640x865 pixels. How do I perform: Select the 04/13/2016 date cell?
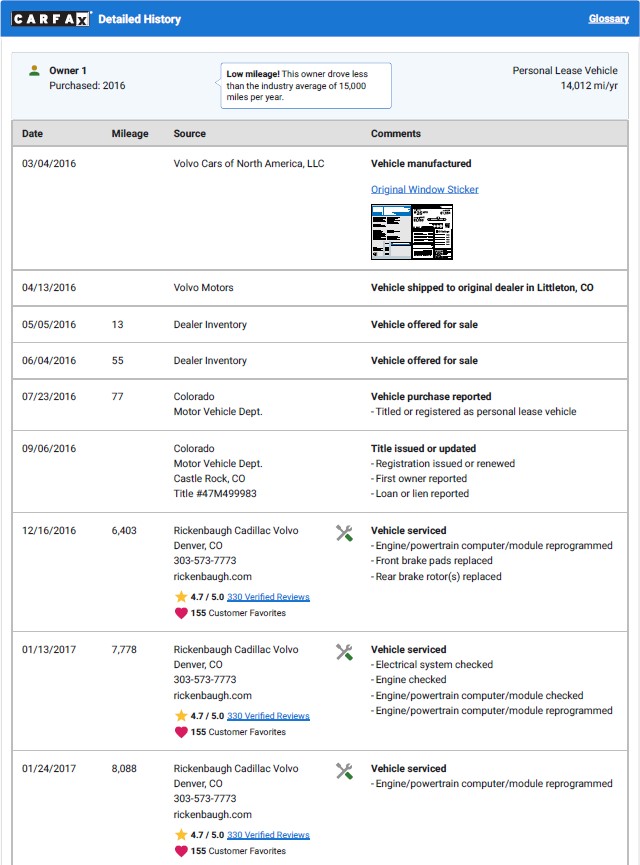pyautogui.click(x=49, y=288)
